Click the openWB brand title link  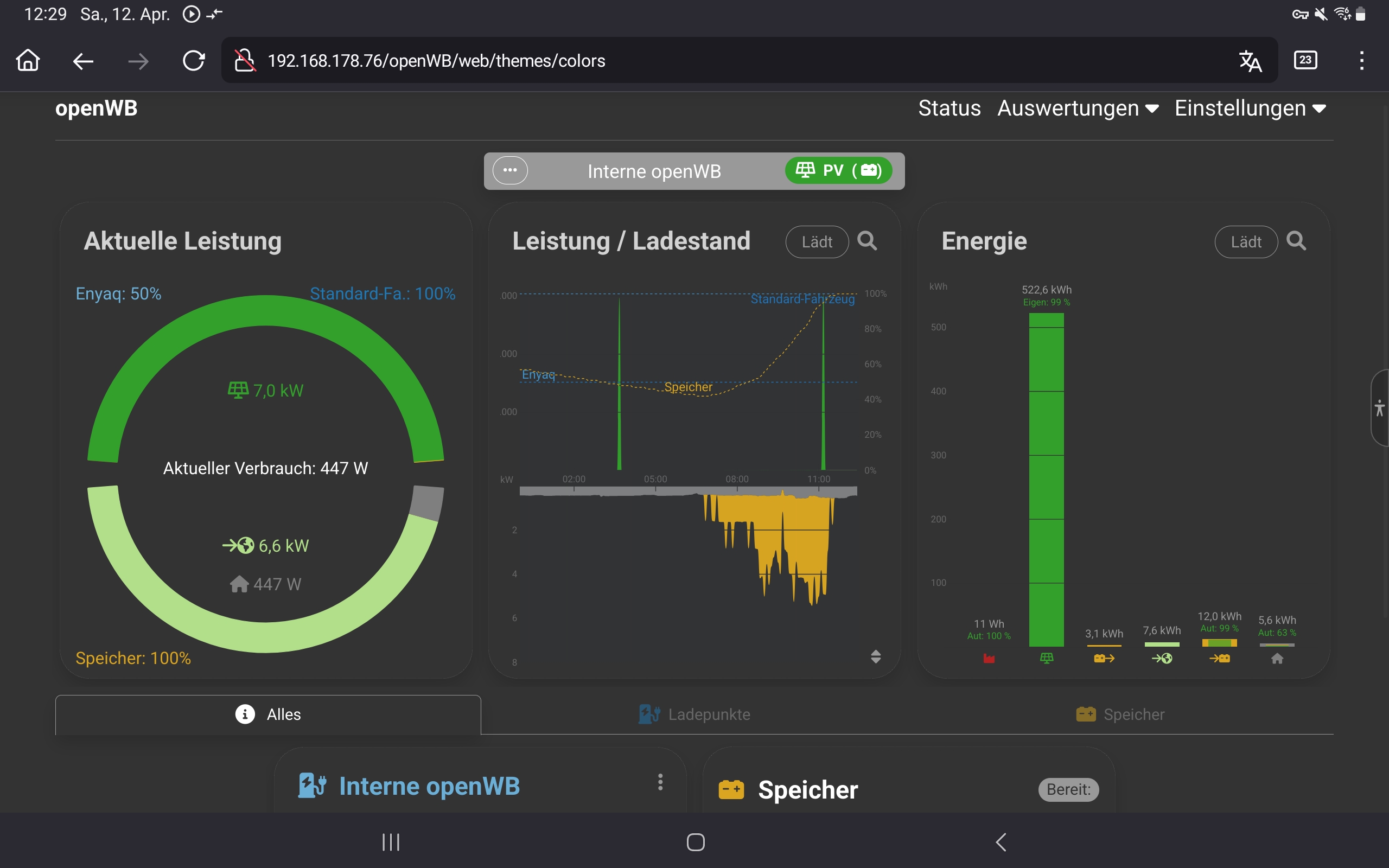pyautogui.click(x=96, y=108)
